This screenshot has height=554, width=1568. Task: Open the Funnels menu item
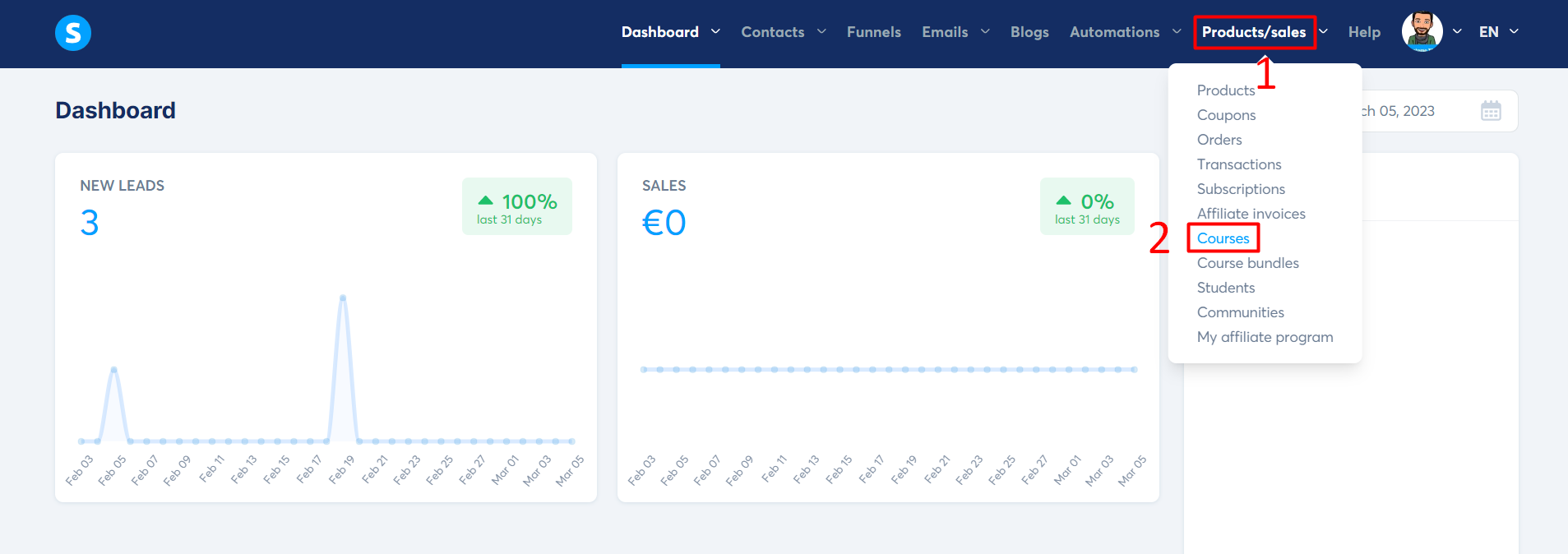[874, 32]
